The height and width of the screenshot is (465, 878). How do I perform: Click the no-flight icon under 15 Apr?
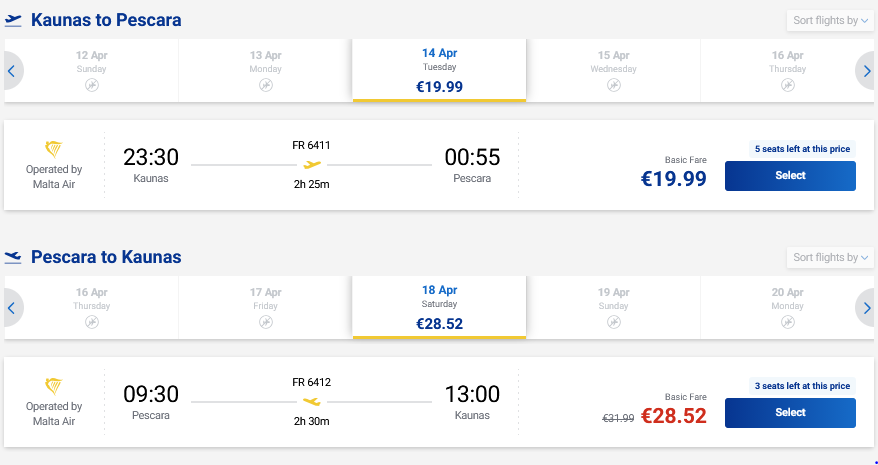click(614, 86)
